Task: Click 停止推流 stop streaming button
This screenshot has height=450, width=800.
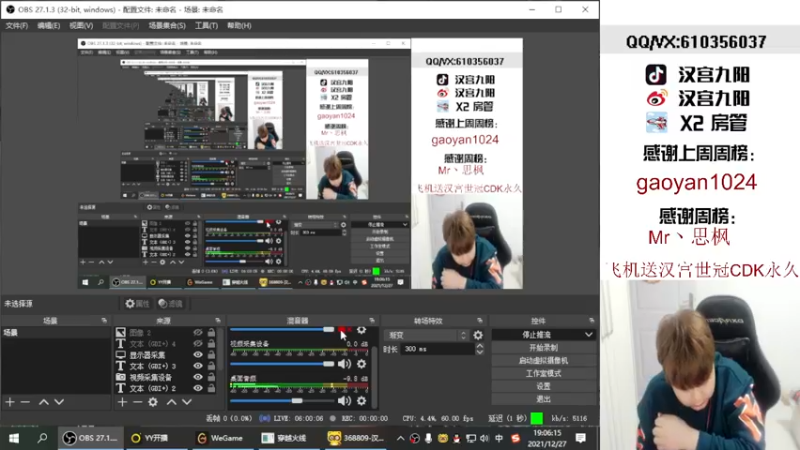Action: (537, 335)
